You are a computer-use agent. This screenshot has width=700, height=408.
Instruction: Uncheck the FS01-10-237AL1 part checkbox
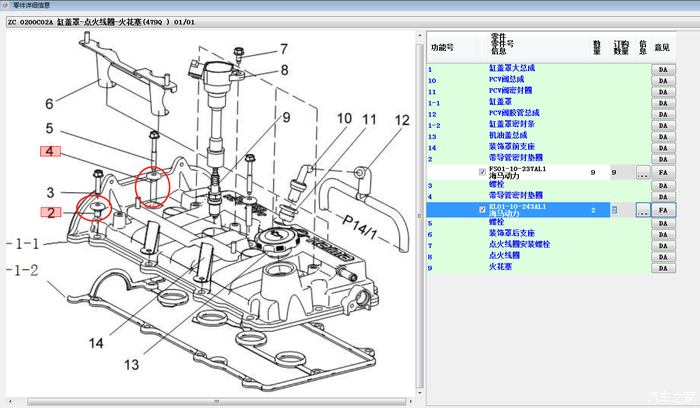pos(483,172)
